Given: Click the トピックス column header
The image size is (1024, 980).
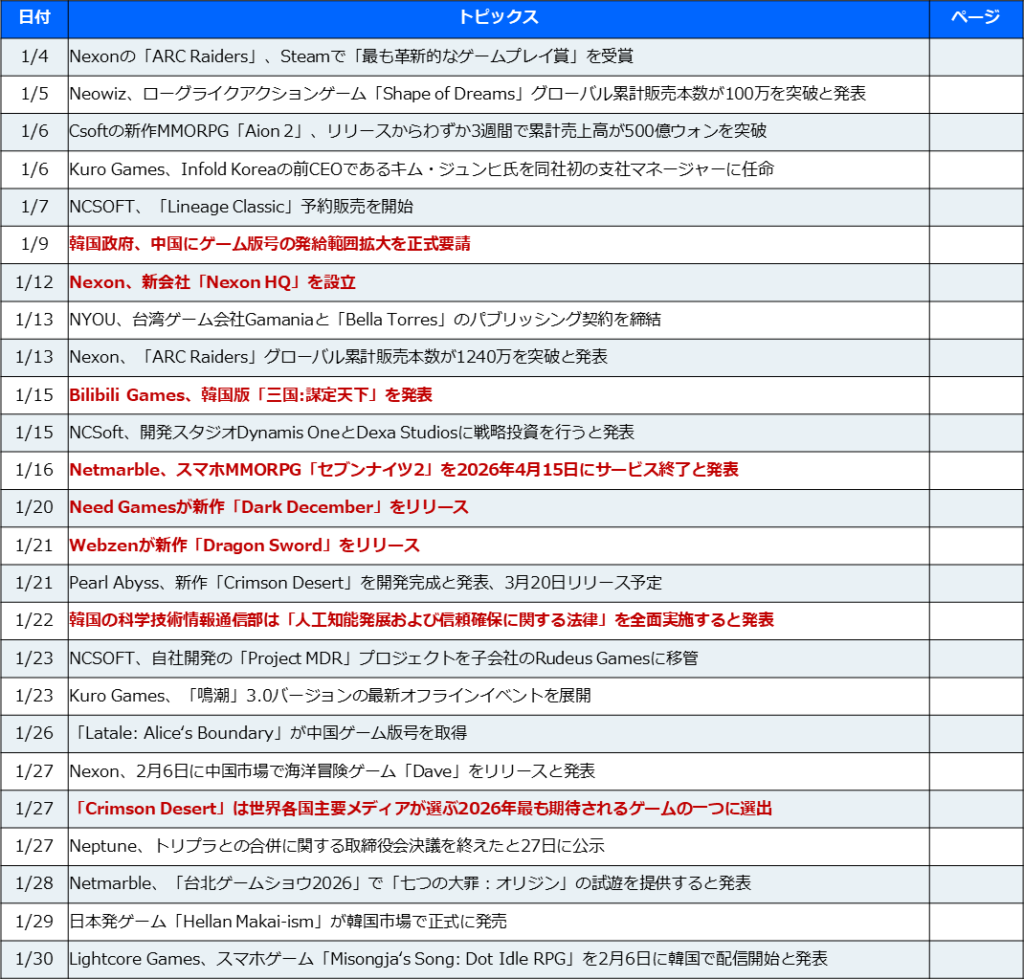Looking at the screenshot, I should click(498, 18).
